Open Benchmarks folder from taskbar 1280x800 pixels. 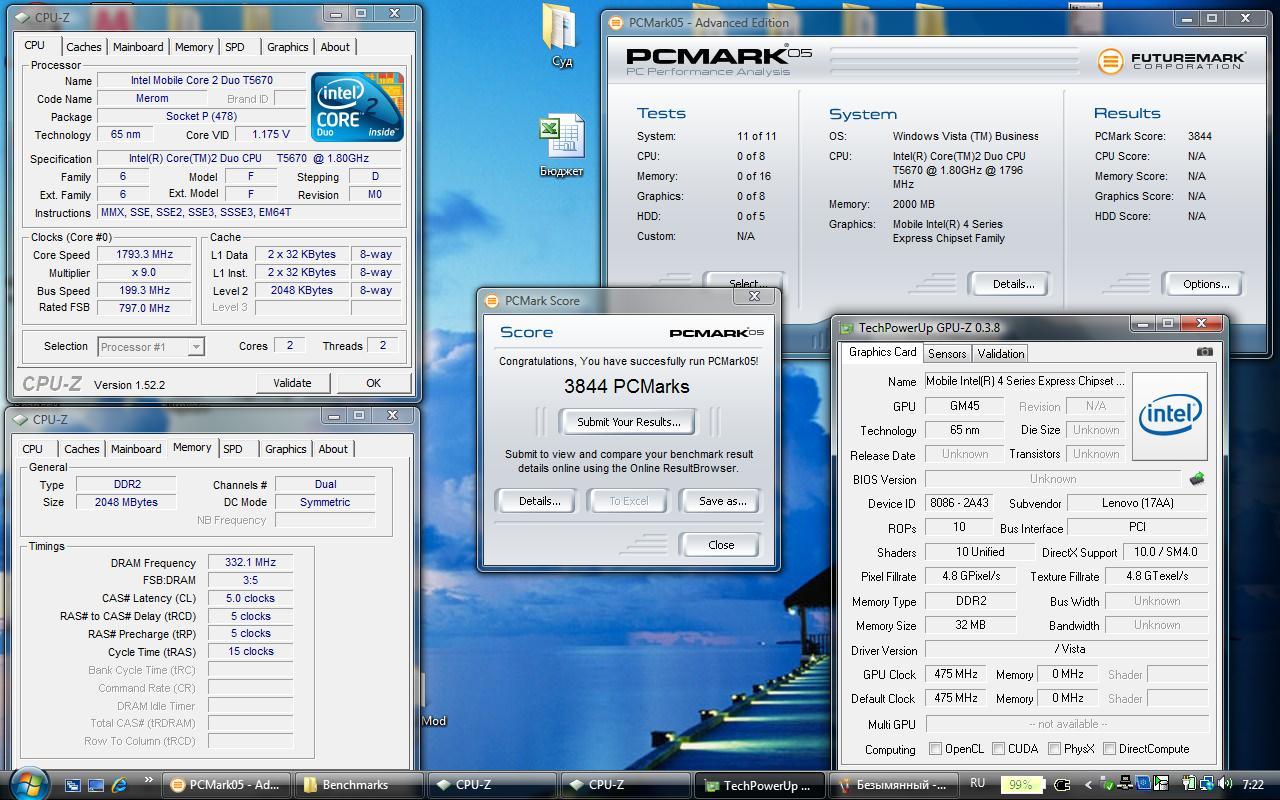point(359,785)
